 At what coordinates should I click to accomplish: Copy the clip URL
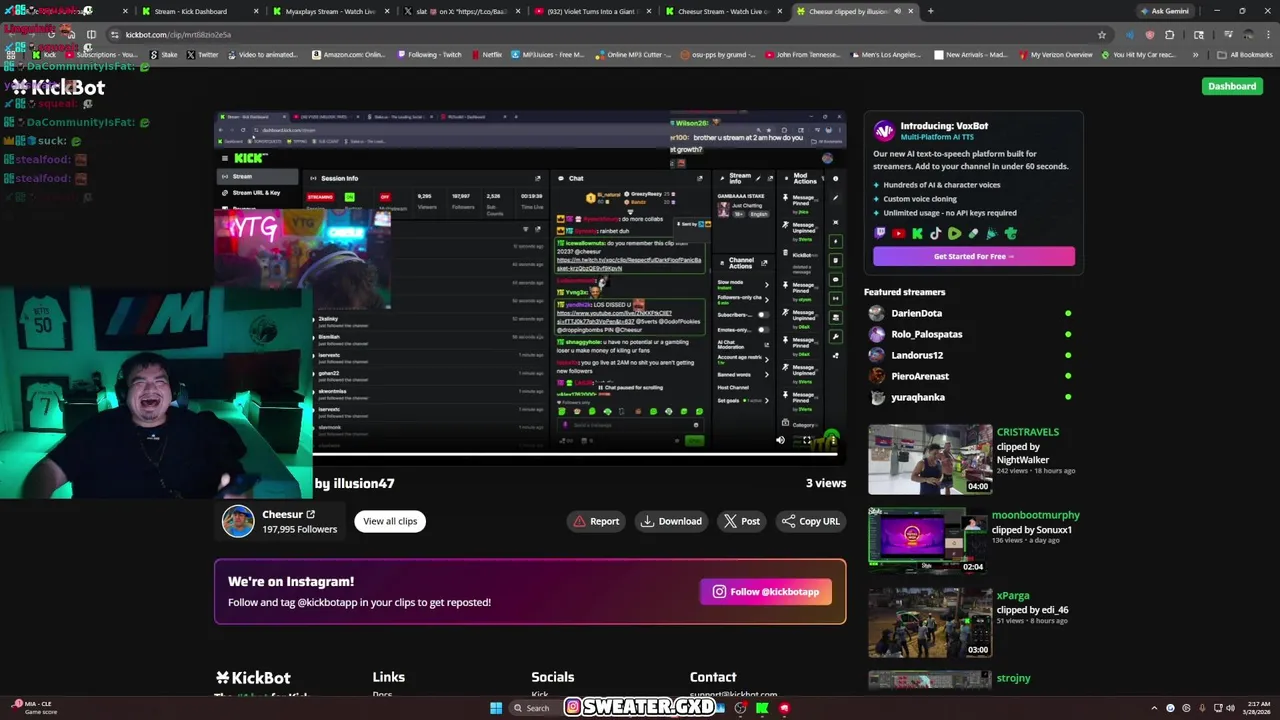(x=811, y=521)
